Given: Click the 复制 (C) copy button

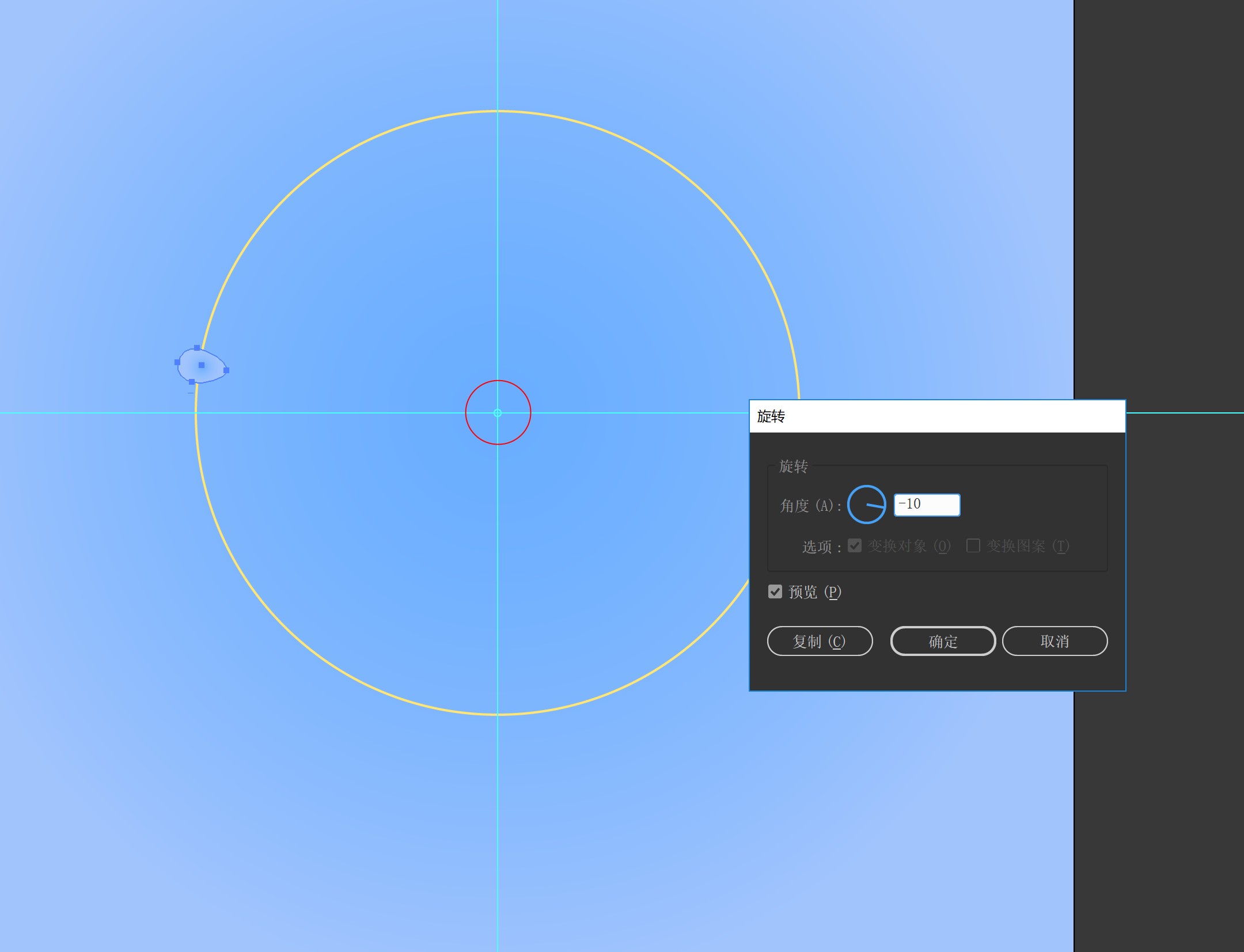Looking at the screenshot, I should (820, 641).
